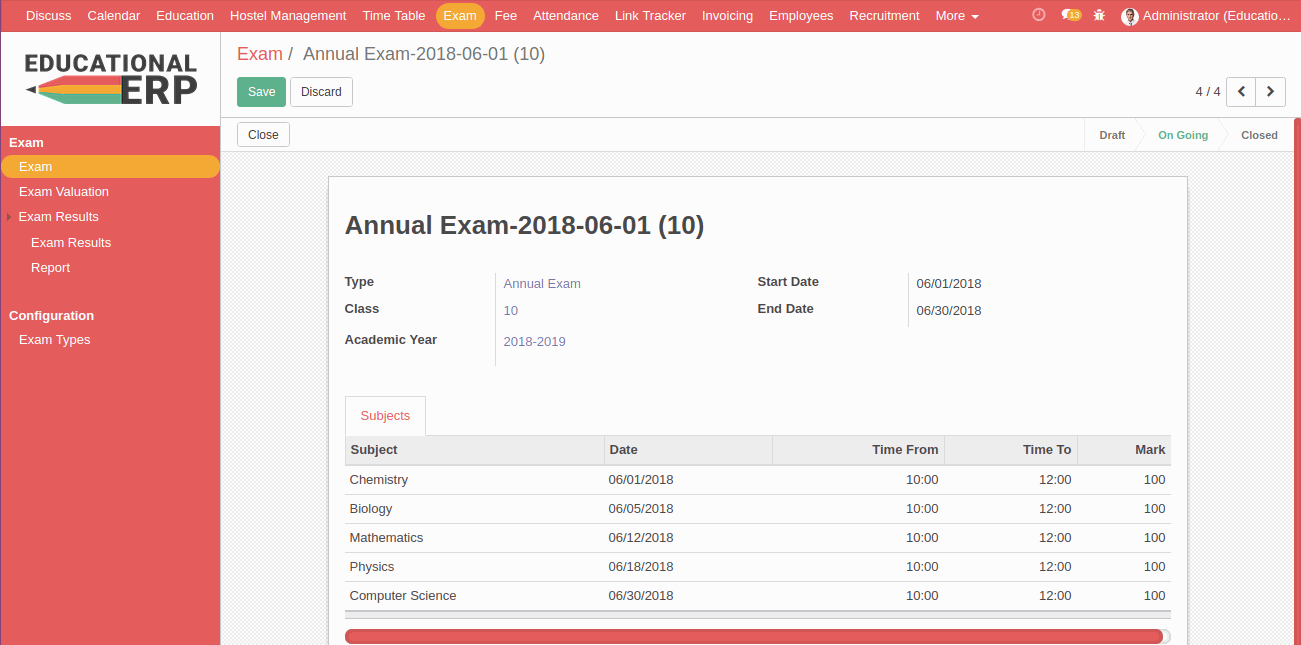Go to previous record arrow
Image resolution: width=1301 pixels, height=645 pixels.
pyautogui.click(x=1241, y=92)
